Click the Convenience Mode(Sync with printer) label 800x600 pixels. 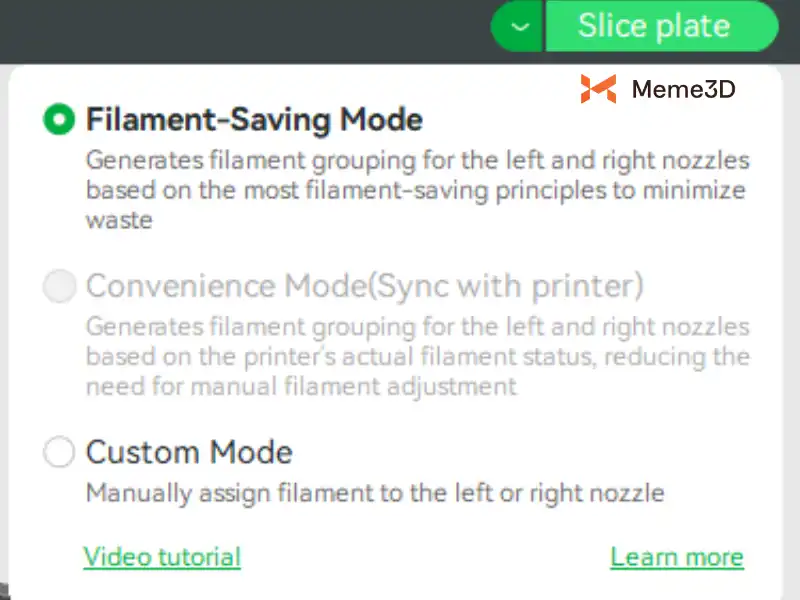coord(364,287)
